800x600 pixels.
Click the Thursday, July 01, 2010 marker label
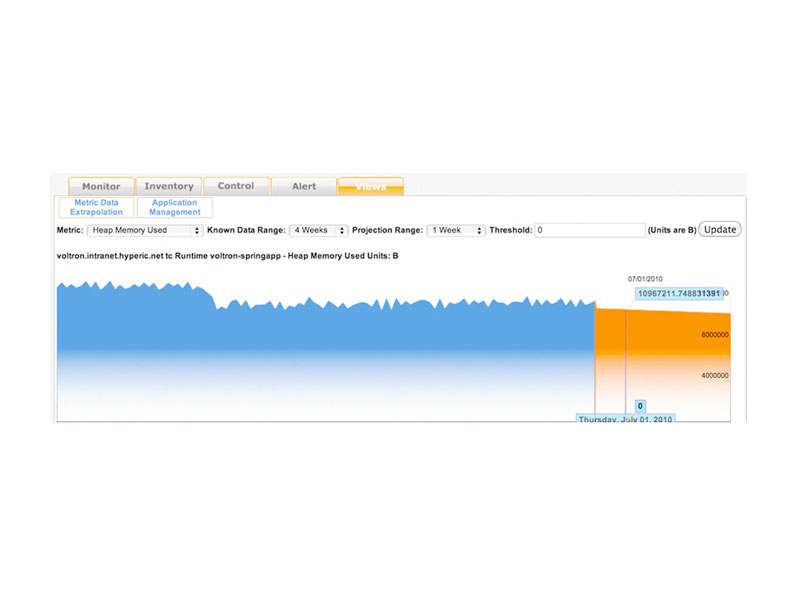click(625, 418)
